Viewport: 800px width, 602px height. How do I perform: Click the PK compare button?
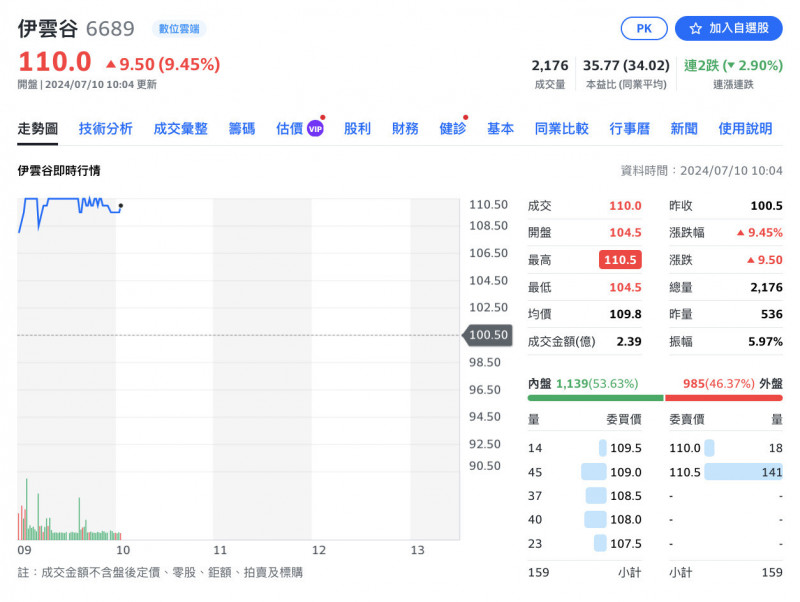click(644, 28)
